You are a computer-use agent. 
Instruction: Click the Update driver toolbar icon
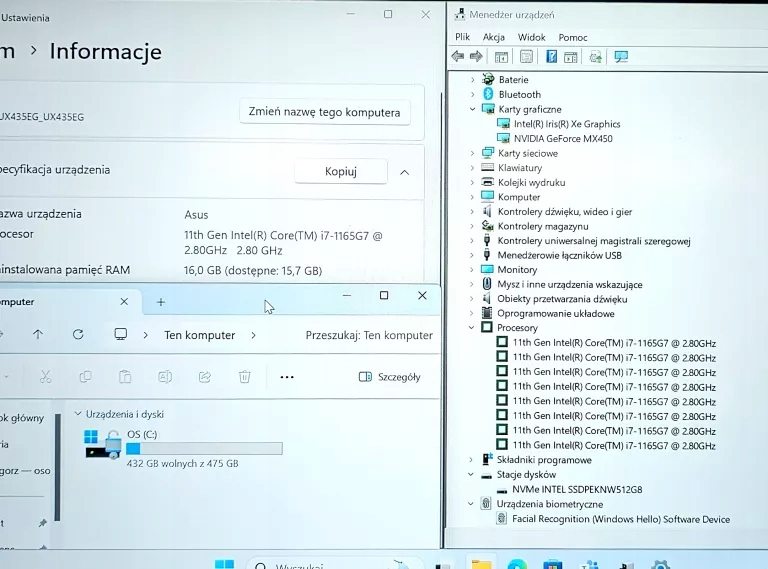point(596,57)
